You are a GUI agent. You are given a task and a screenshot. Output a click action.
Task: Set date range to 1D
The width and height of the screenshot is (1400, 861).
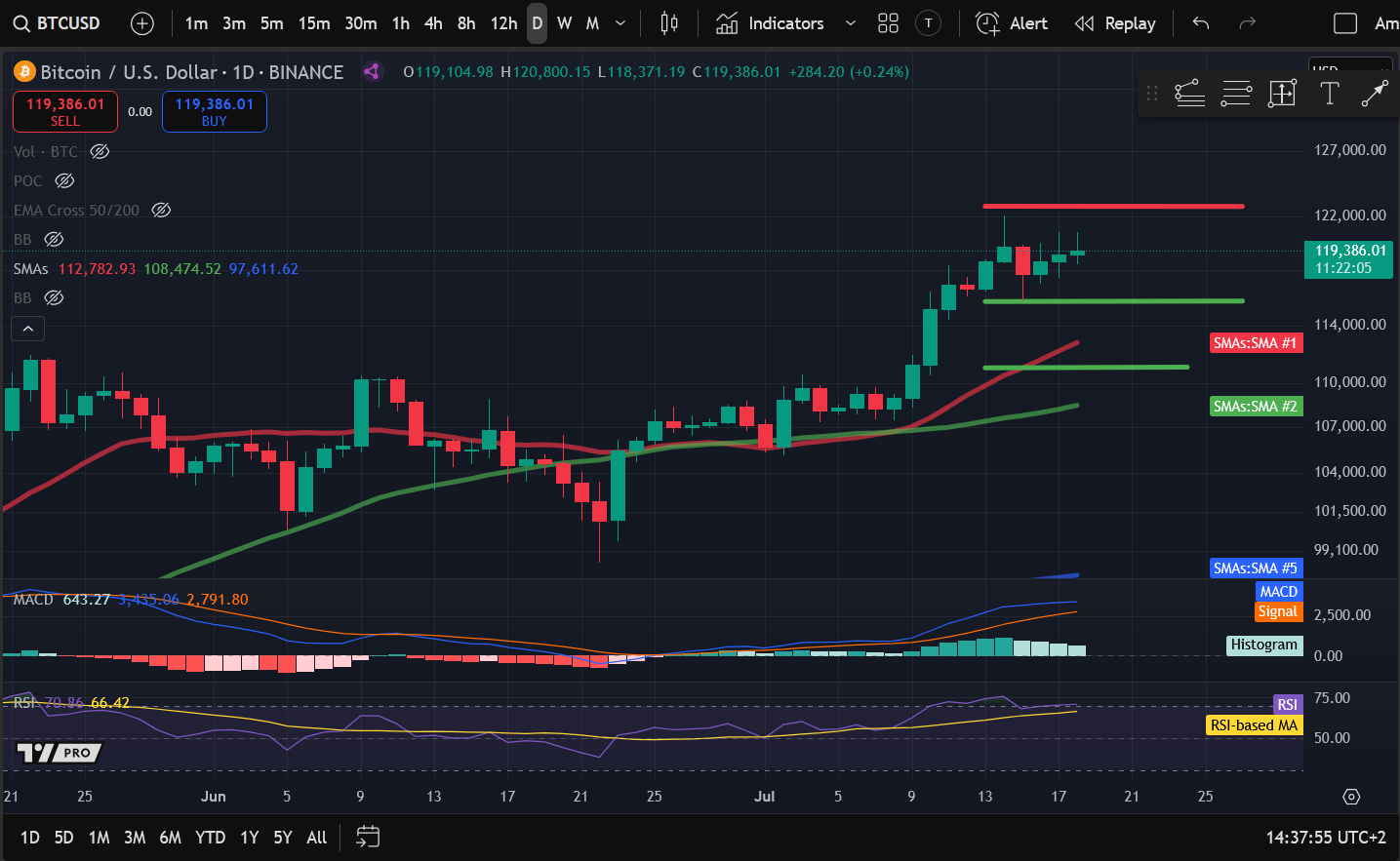[x=30, y=837]
